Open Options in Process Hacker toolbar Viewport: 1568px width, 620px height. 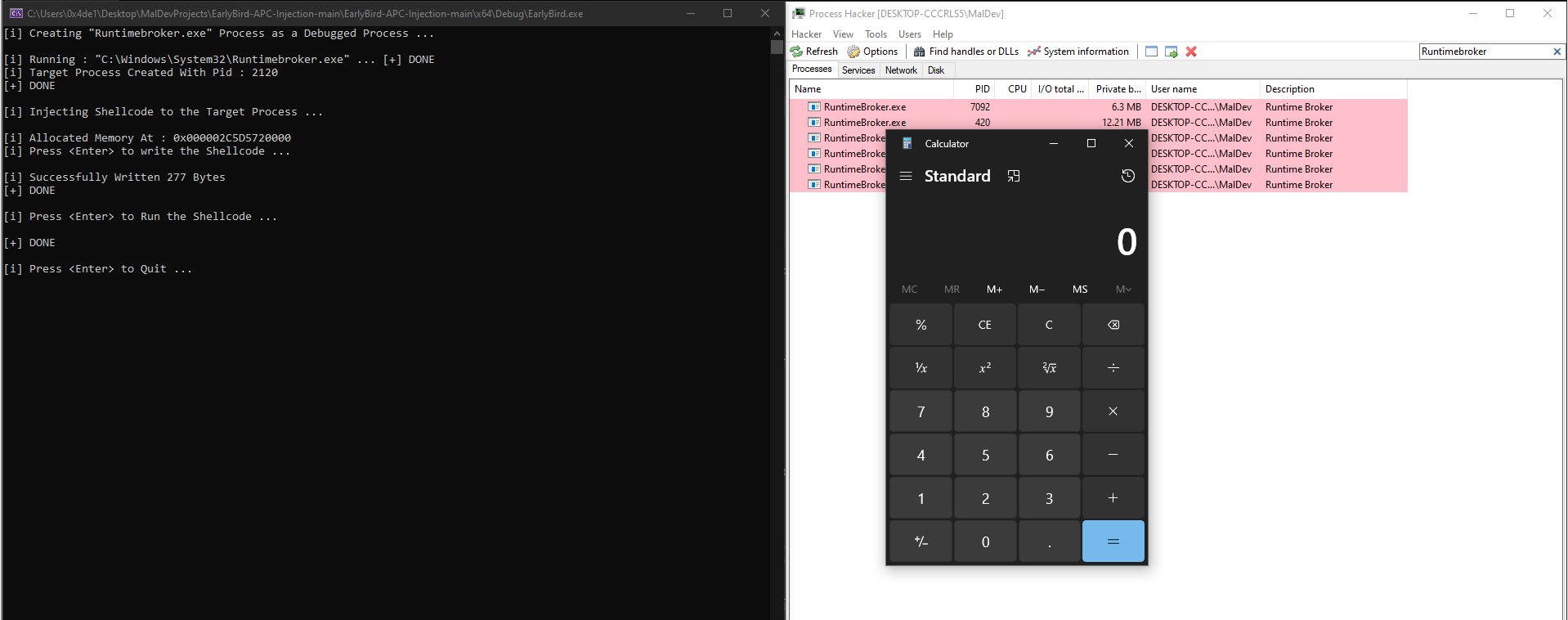tap(872, 52)
